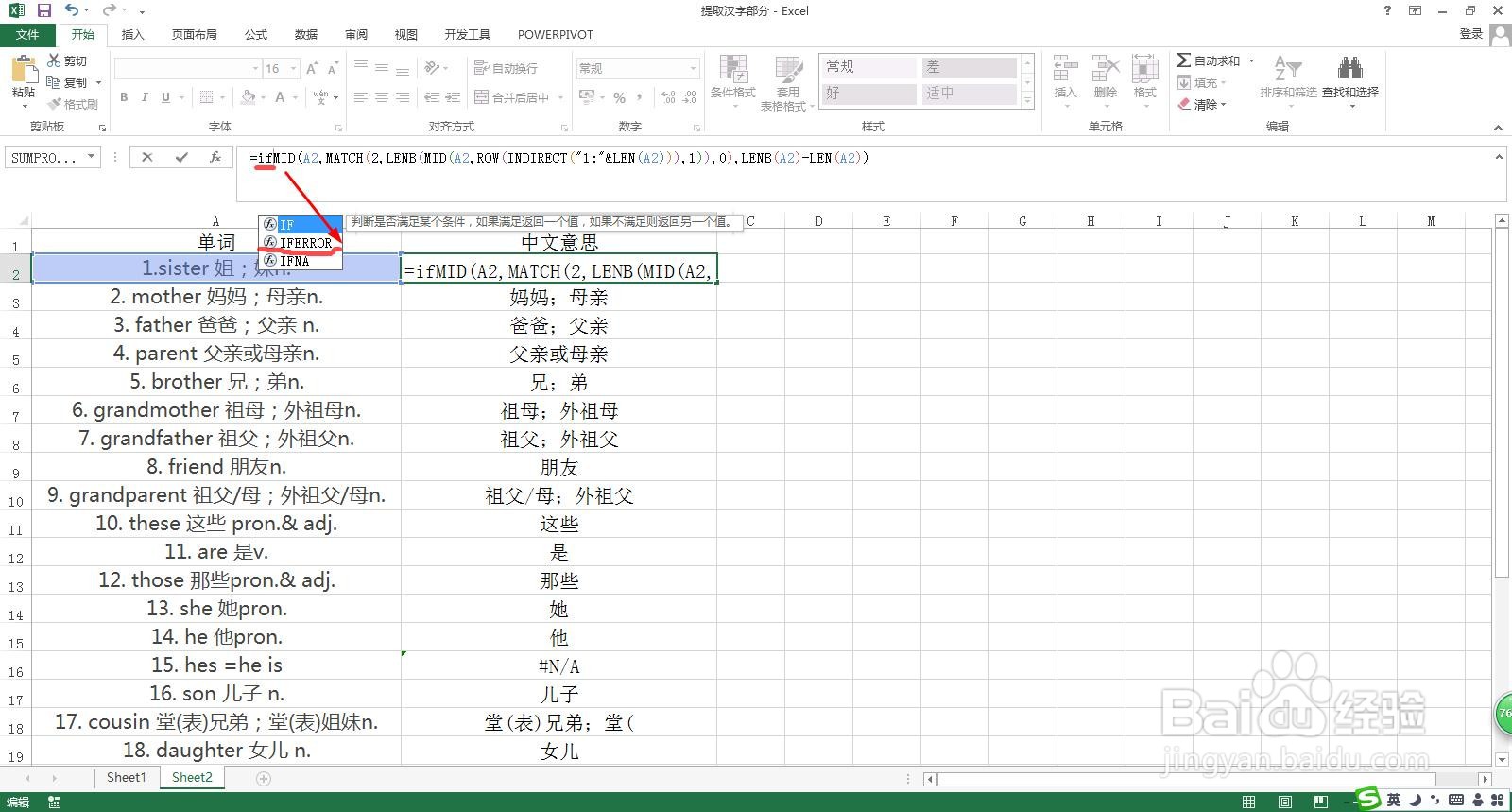
Task: Switch to the 数据 Data tab
Action: point(306,35)
